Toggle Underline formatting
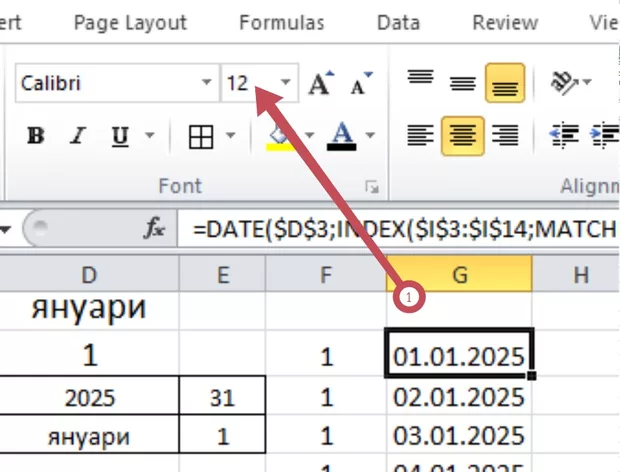This screenshot has height=472, width=620. tap(120, 136)
